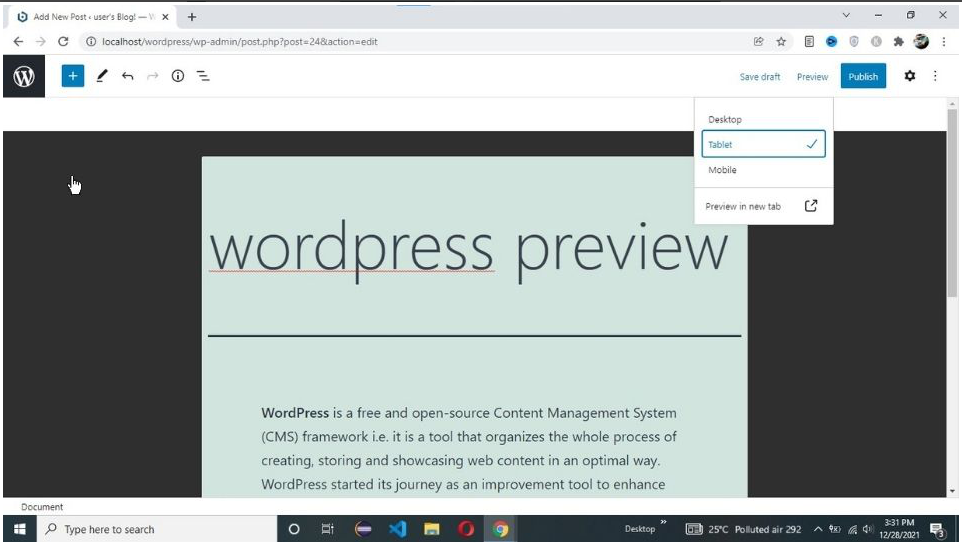Open the document details info icon
The width and height of the screenshot is (962, 545).
coord(177,76)
